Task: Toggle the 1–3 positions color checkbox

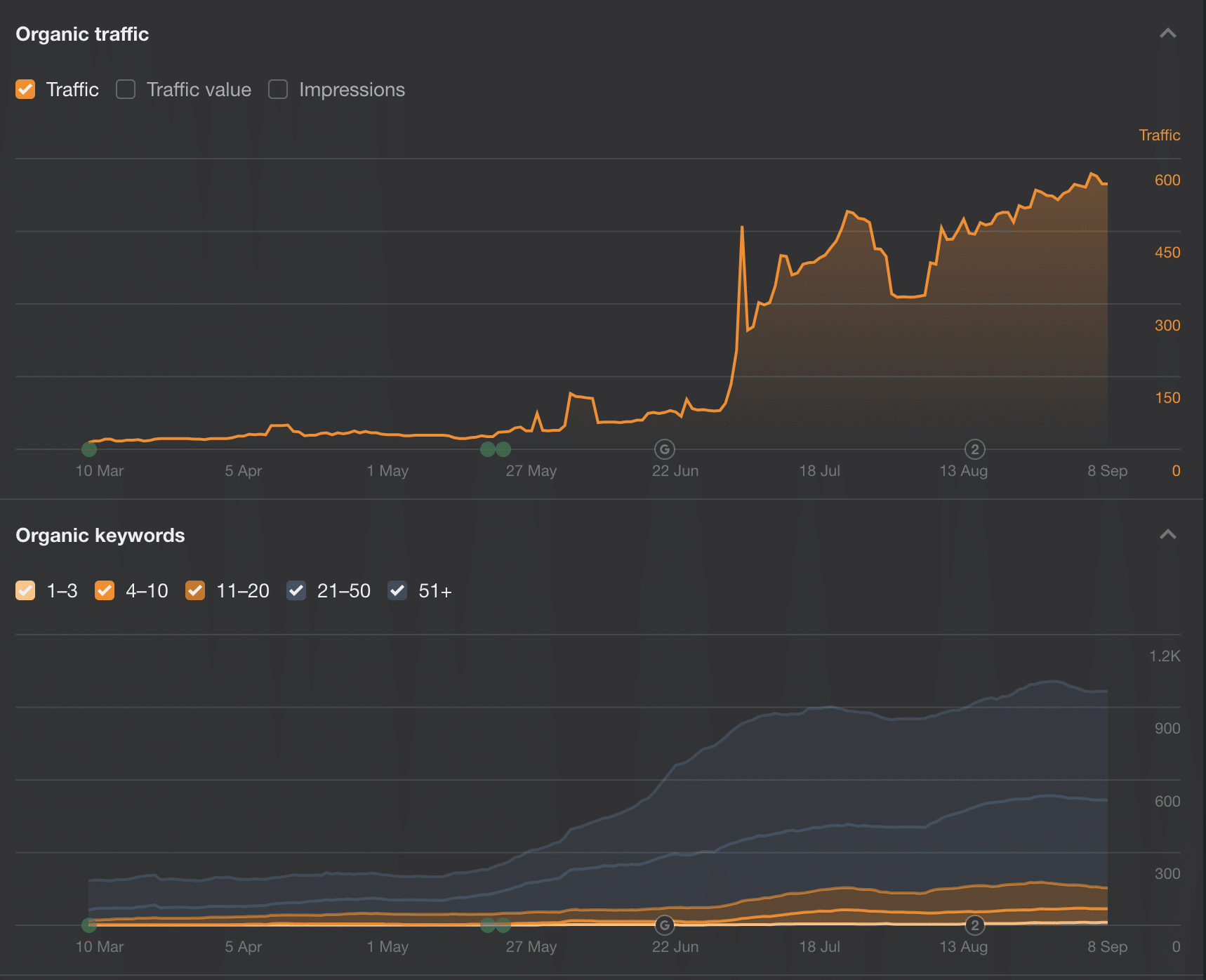Action: pos(25,591)
